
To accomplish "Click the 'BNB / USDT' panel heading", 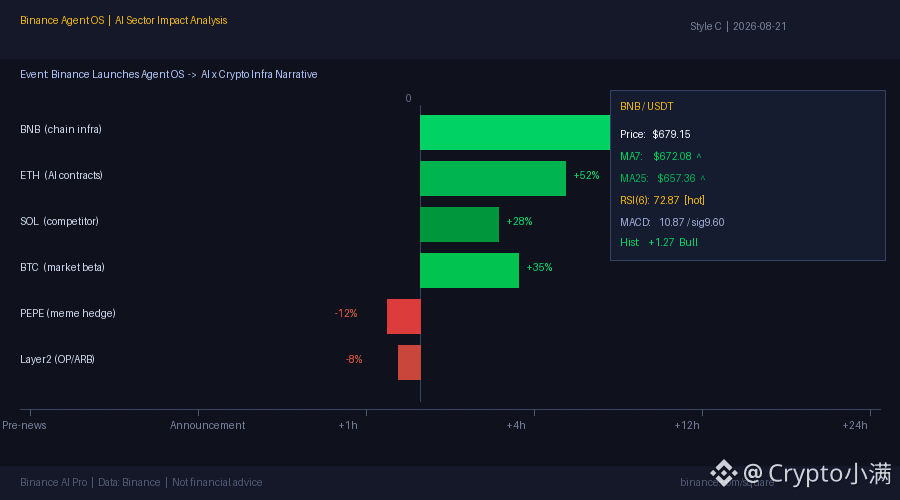I will 646,106.
